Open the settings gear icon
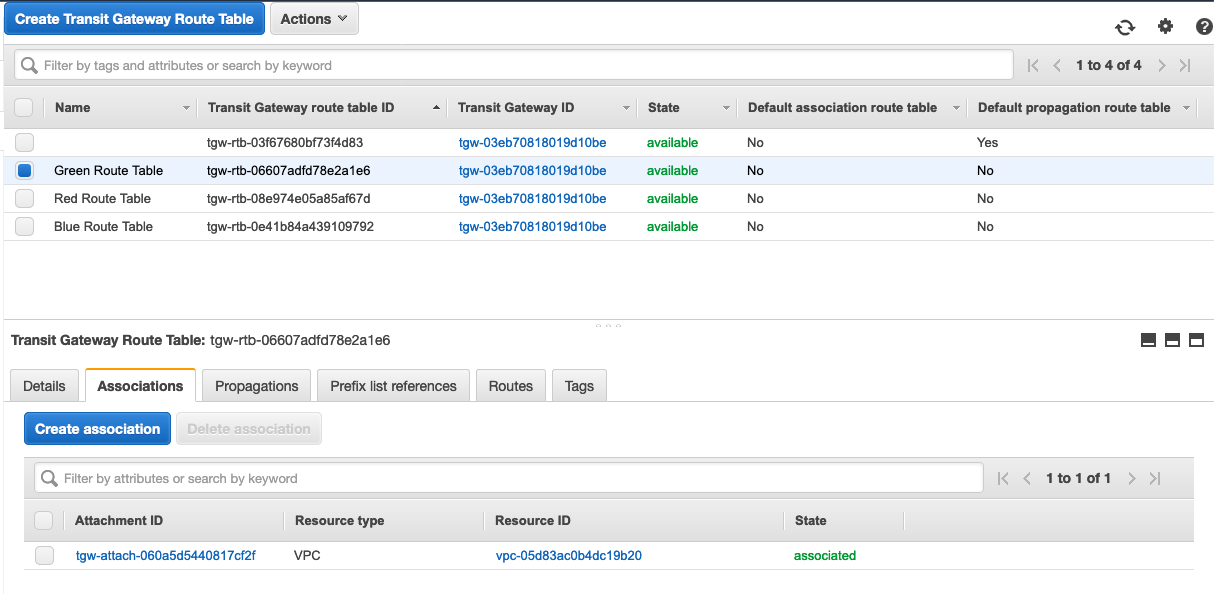This screenshot has width=1214, height=594. point(1165,27)
